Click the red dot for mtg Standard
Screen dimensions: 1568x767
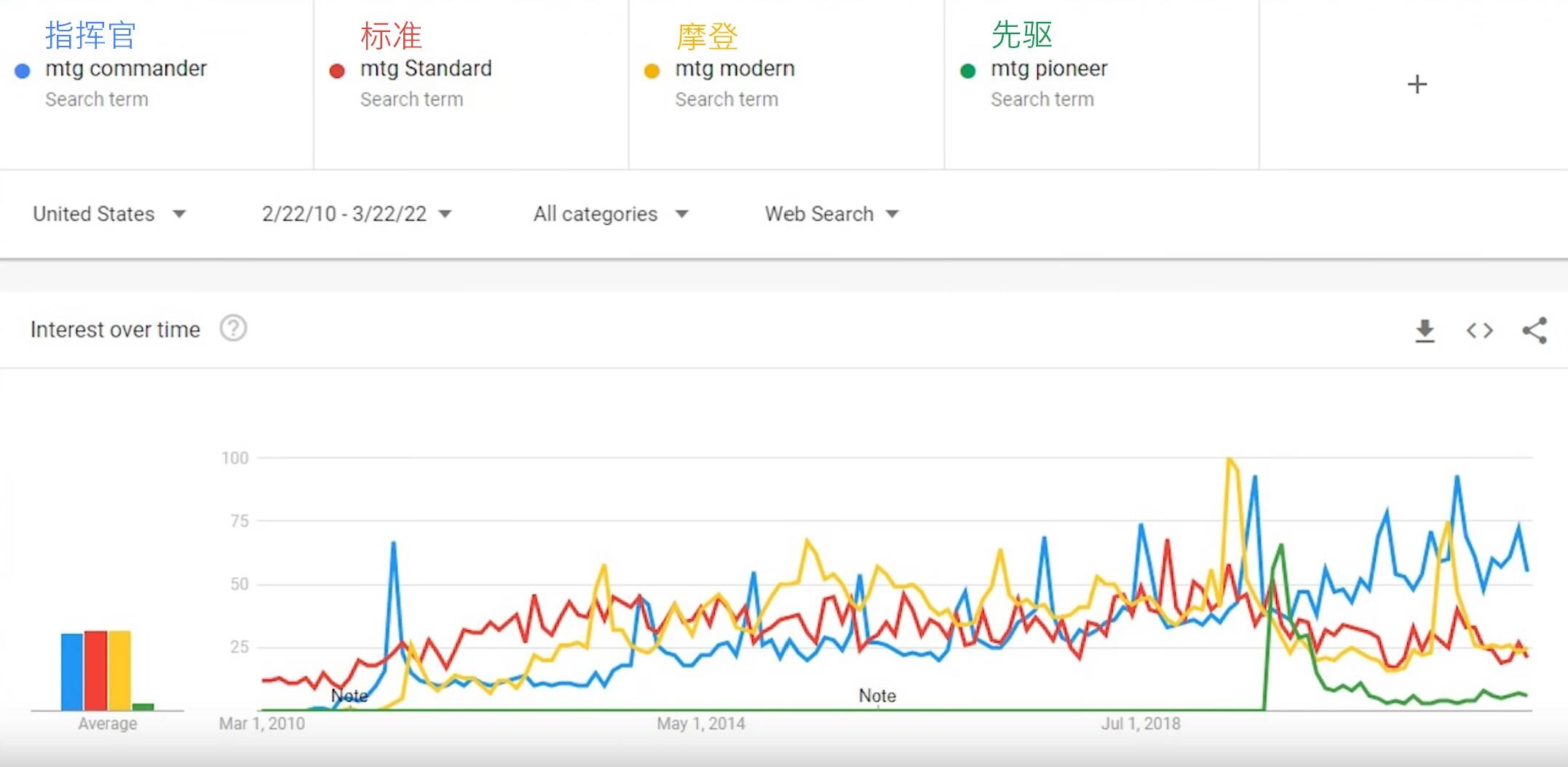pos(337,71)
